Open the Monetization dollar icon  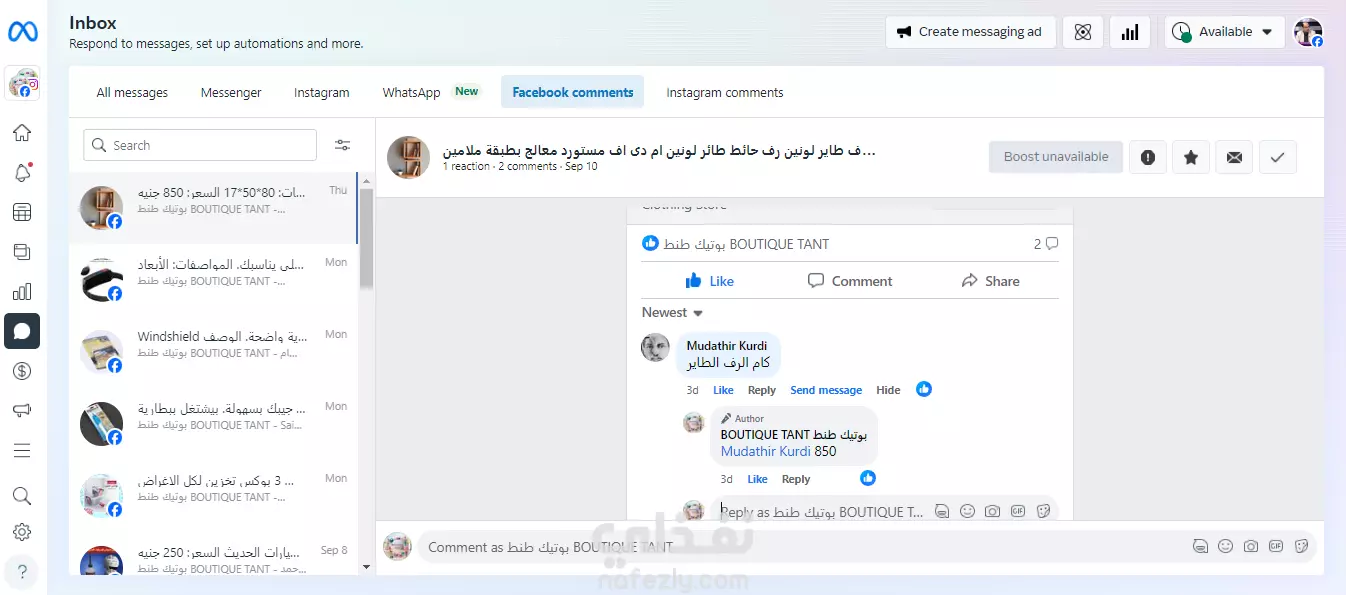click(x=22, y=371)
